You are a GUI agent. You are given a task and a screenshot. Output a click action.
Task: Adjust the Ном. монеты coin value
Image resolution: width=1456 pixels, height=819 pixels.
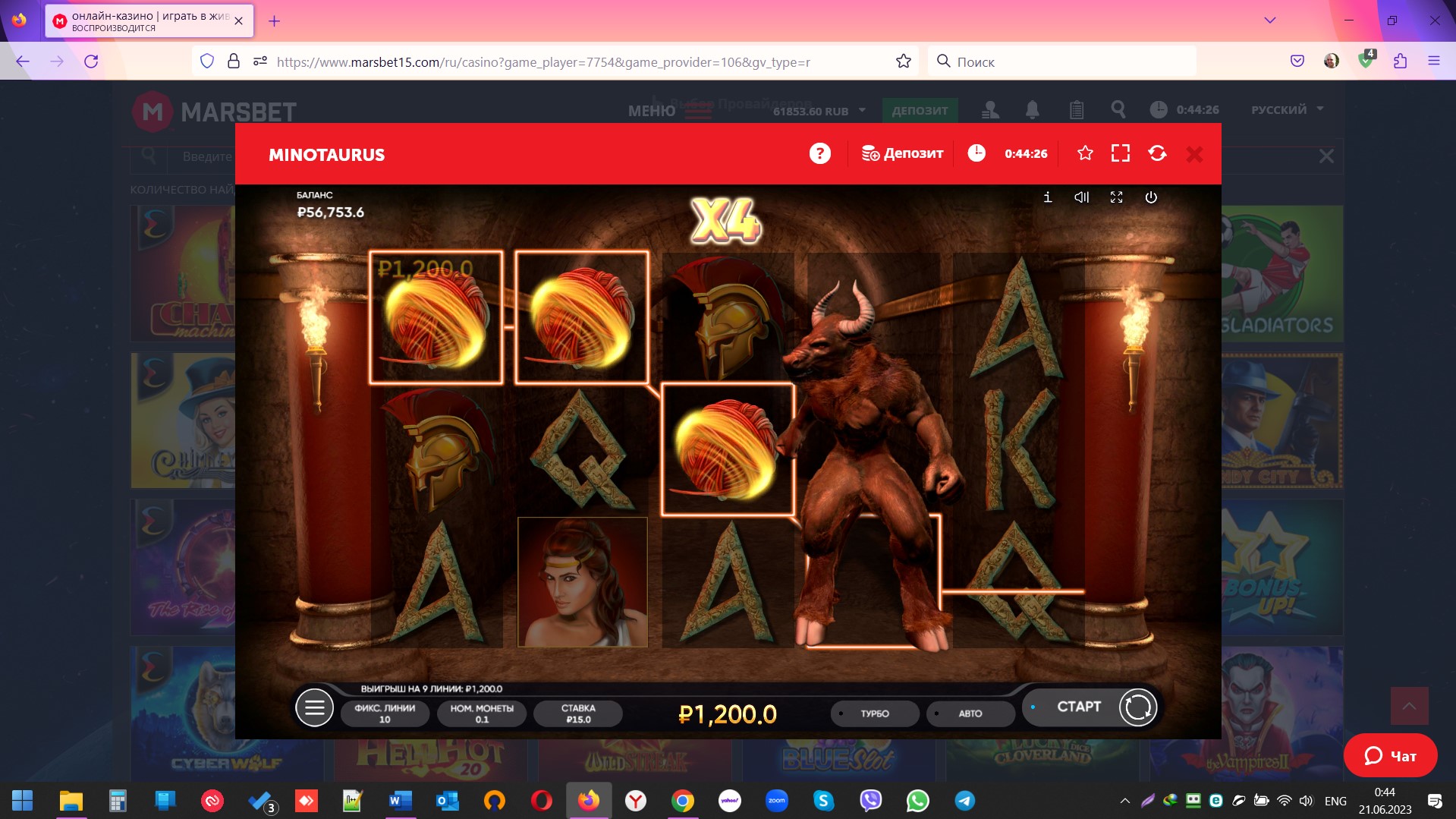[482, 713]
